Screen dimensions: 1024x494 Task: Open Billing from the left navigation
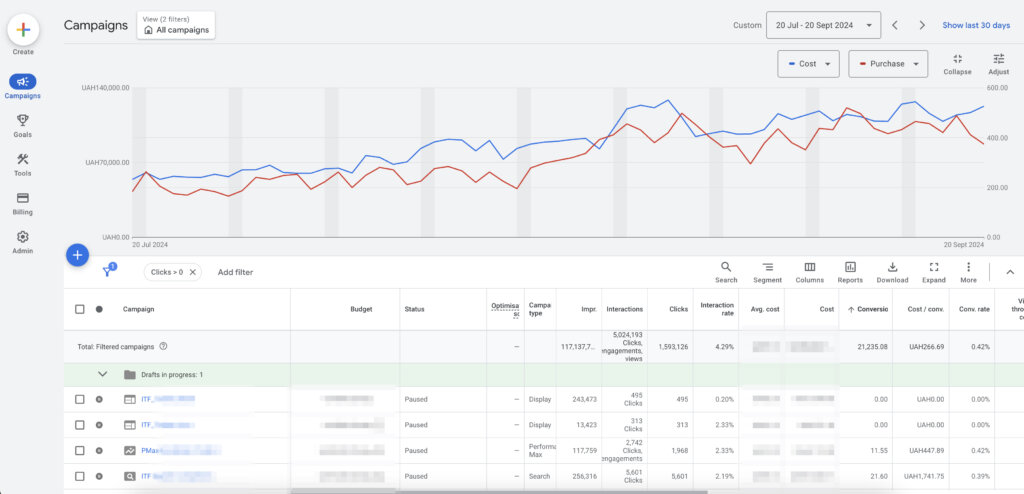tap(22, 203)
